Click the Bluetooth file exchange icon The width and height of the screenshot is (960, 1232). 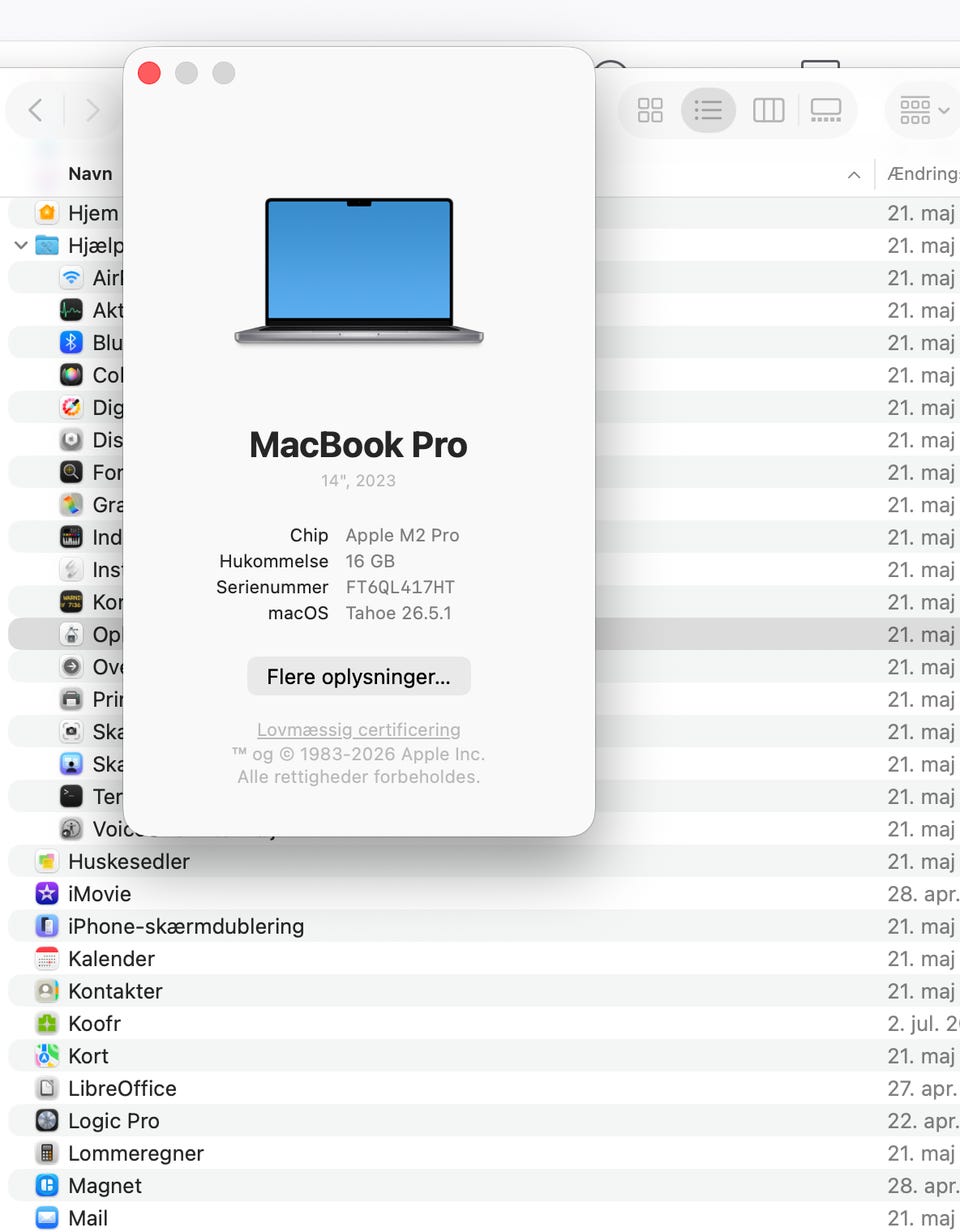pyautogui.click(x=71, y=342)
